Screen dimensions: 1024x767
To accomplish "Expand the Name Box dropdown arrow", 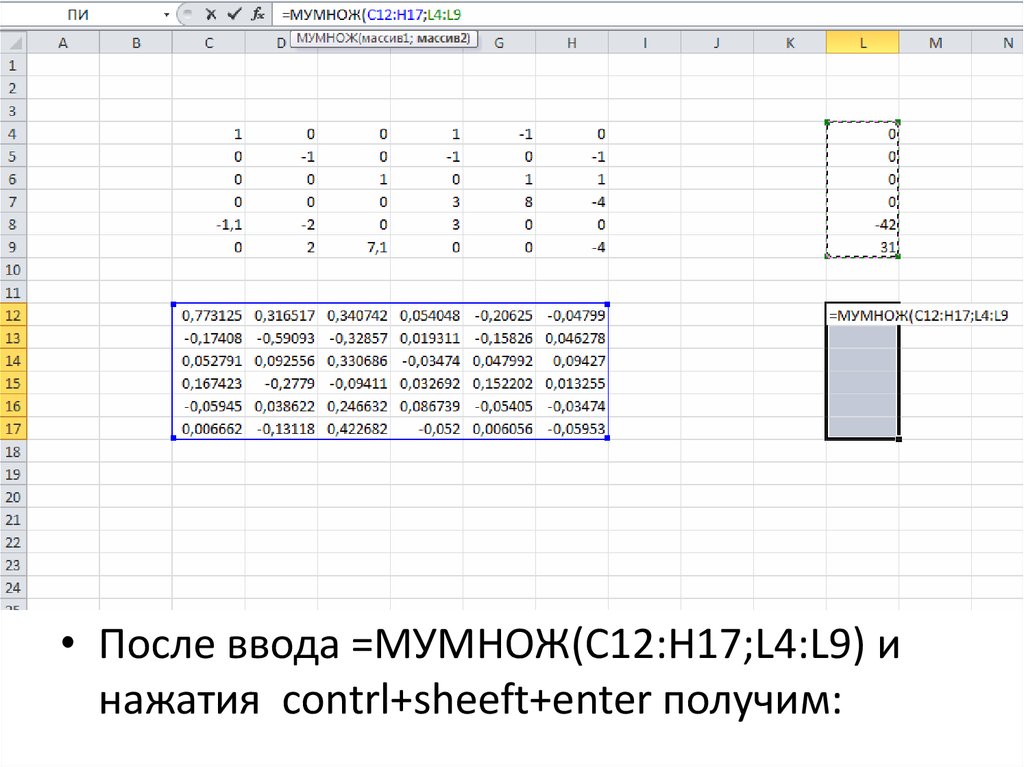I will coord(166,15).
